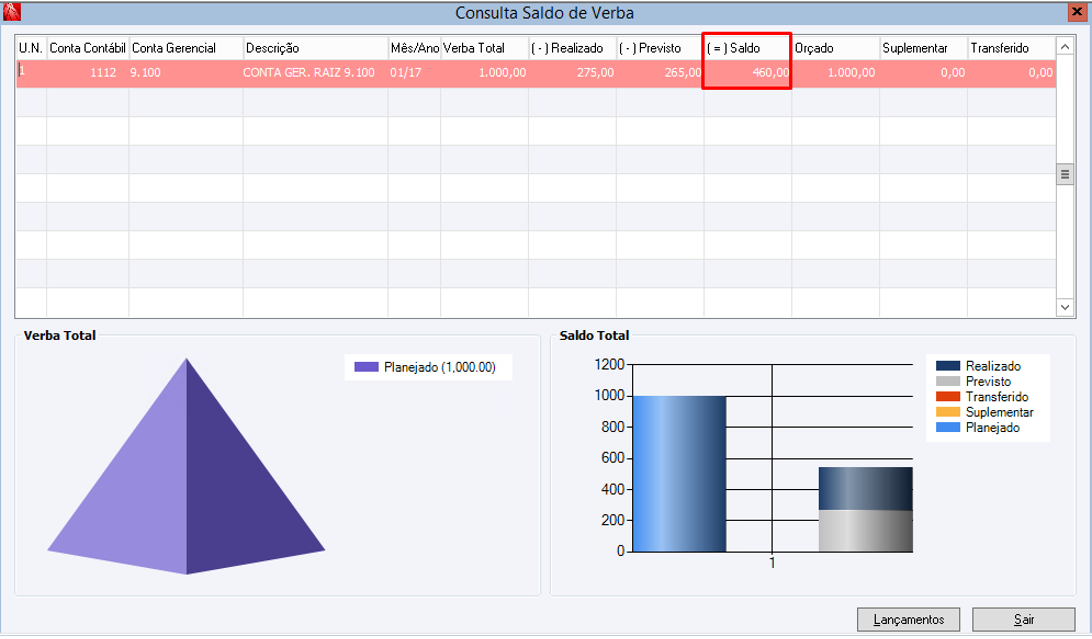Click the Conta Gerencial column header
1092x639 pixels.
pyautogui.click(x=186, y=48)
